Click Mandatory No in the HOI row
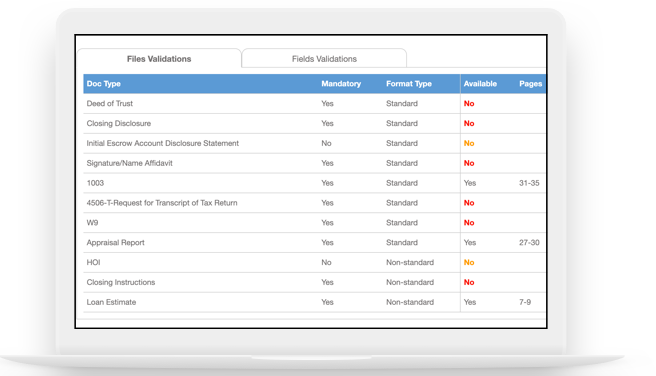The height and width of the screenshot is (376, 656). pos(326,262)
